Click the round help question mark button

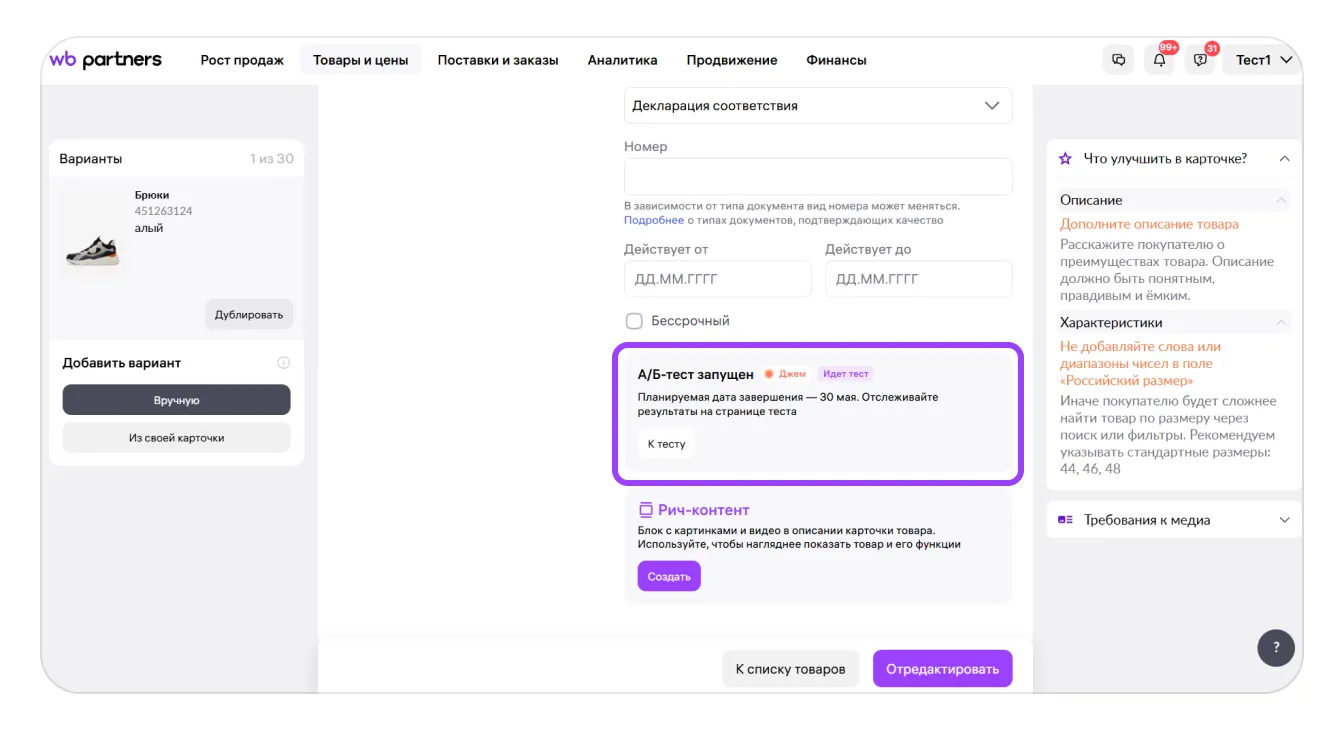(1275, 647)
